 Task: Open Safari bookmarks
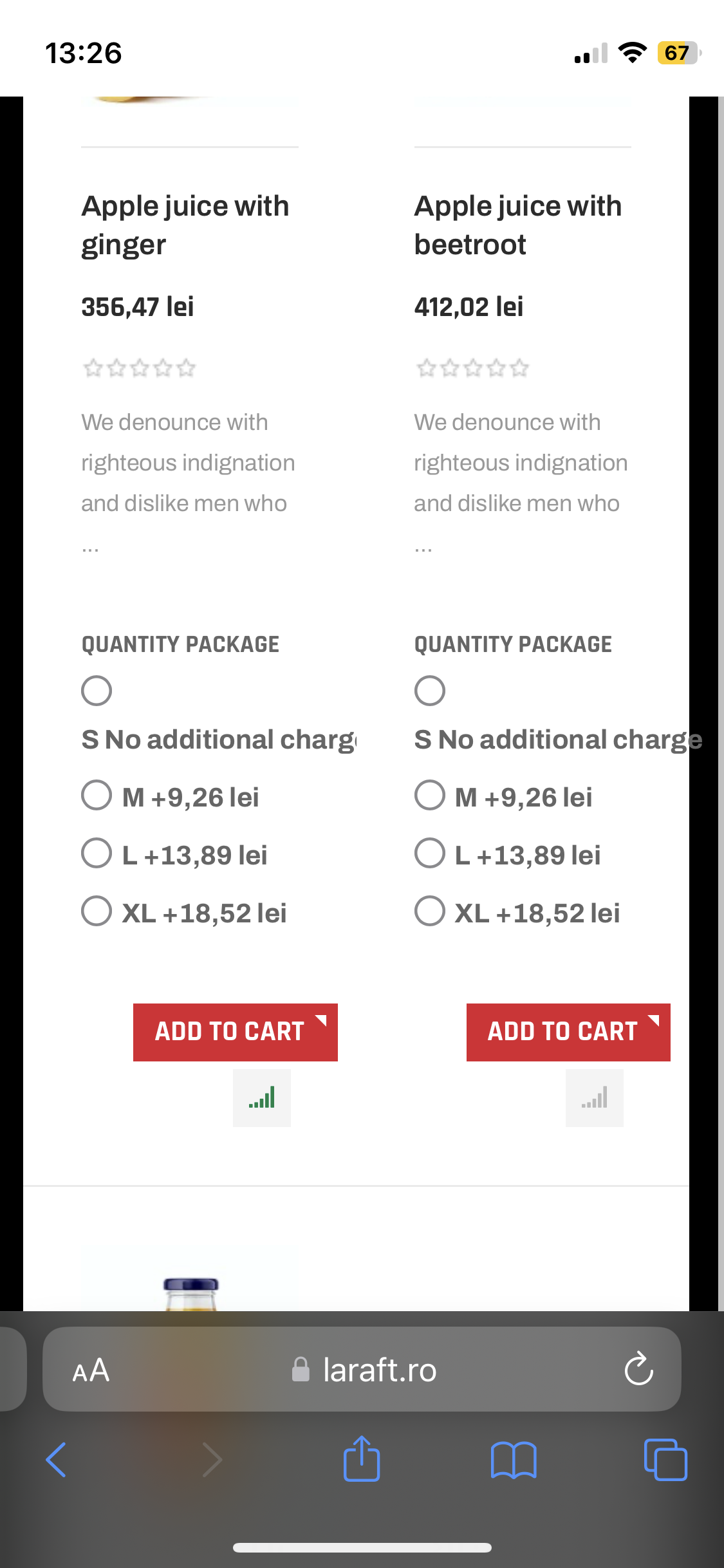(513, 1459)
